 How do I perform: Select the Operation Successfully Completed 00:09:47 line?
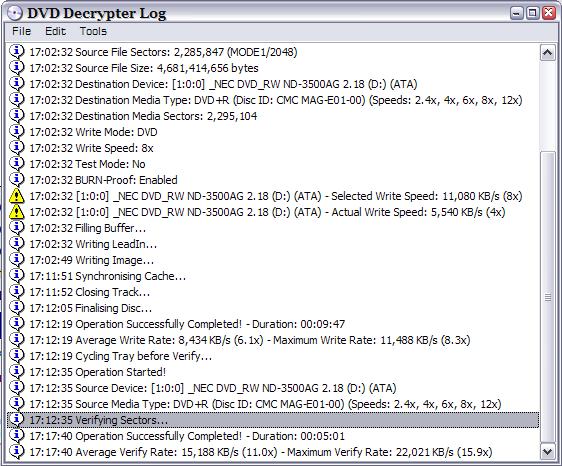(273, 324)
